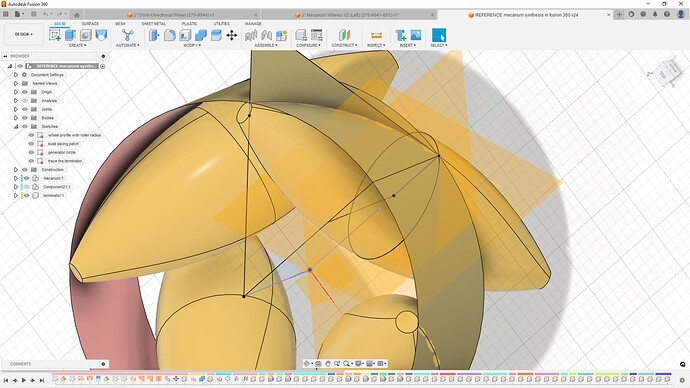Viewport: 690px width, 388px height.
Task: Click the timeline Play button
Action: [x=24, y=380]
